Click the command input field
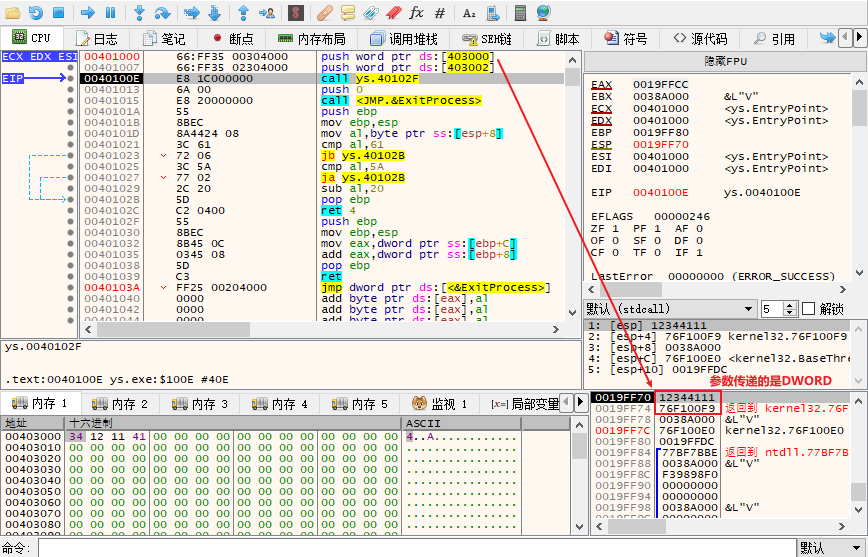 [417, 548]
